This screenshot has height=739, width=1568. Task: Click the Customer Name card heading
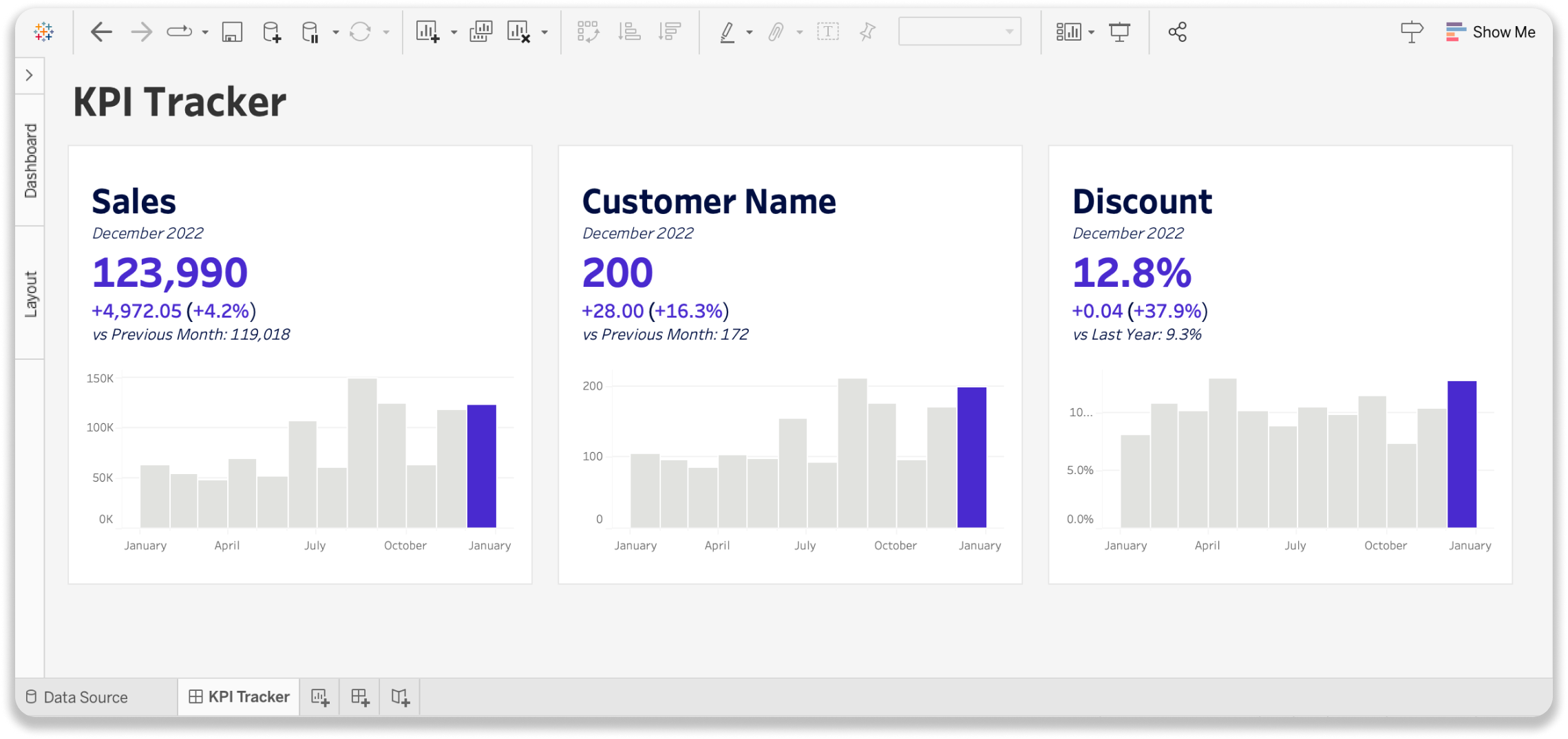(x=709, y=201)
